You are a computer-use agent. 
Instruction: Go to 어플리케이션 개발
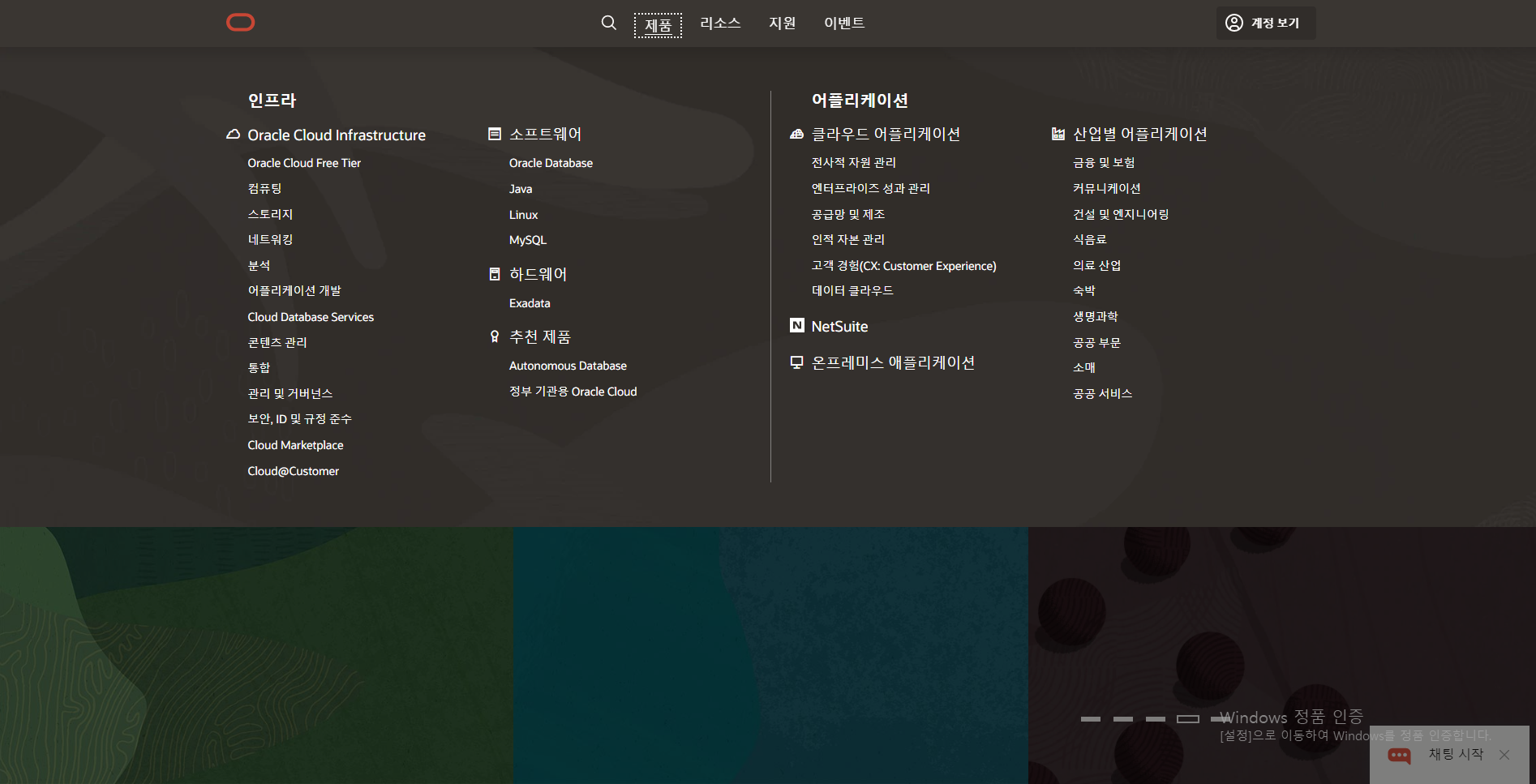coord(294,290)
